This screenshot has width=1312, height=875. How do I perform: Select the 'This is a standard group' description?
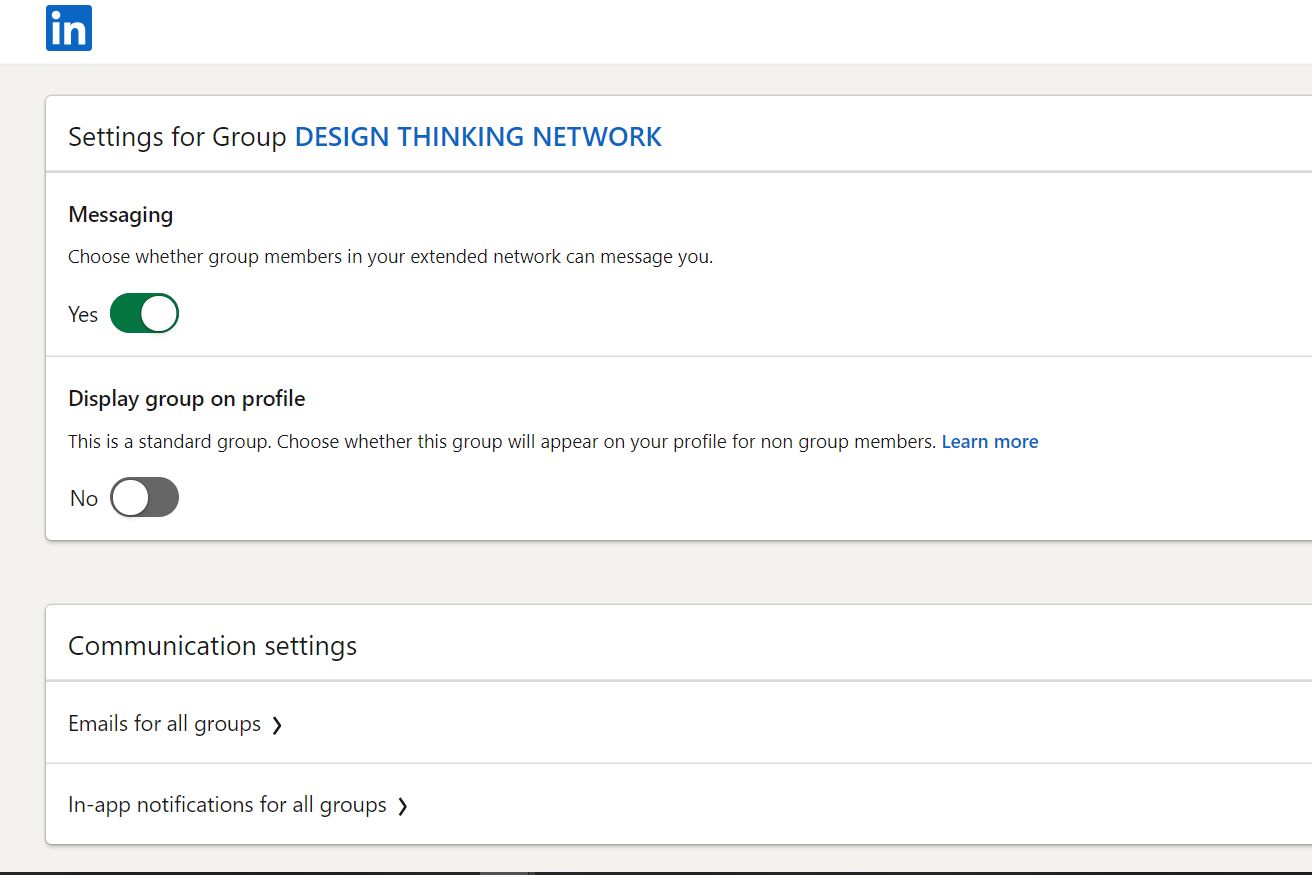click(x=502, y=441)
